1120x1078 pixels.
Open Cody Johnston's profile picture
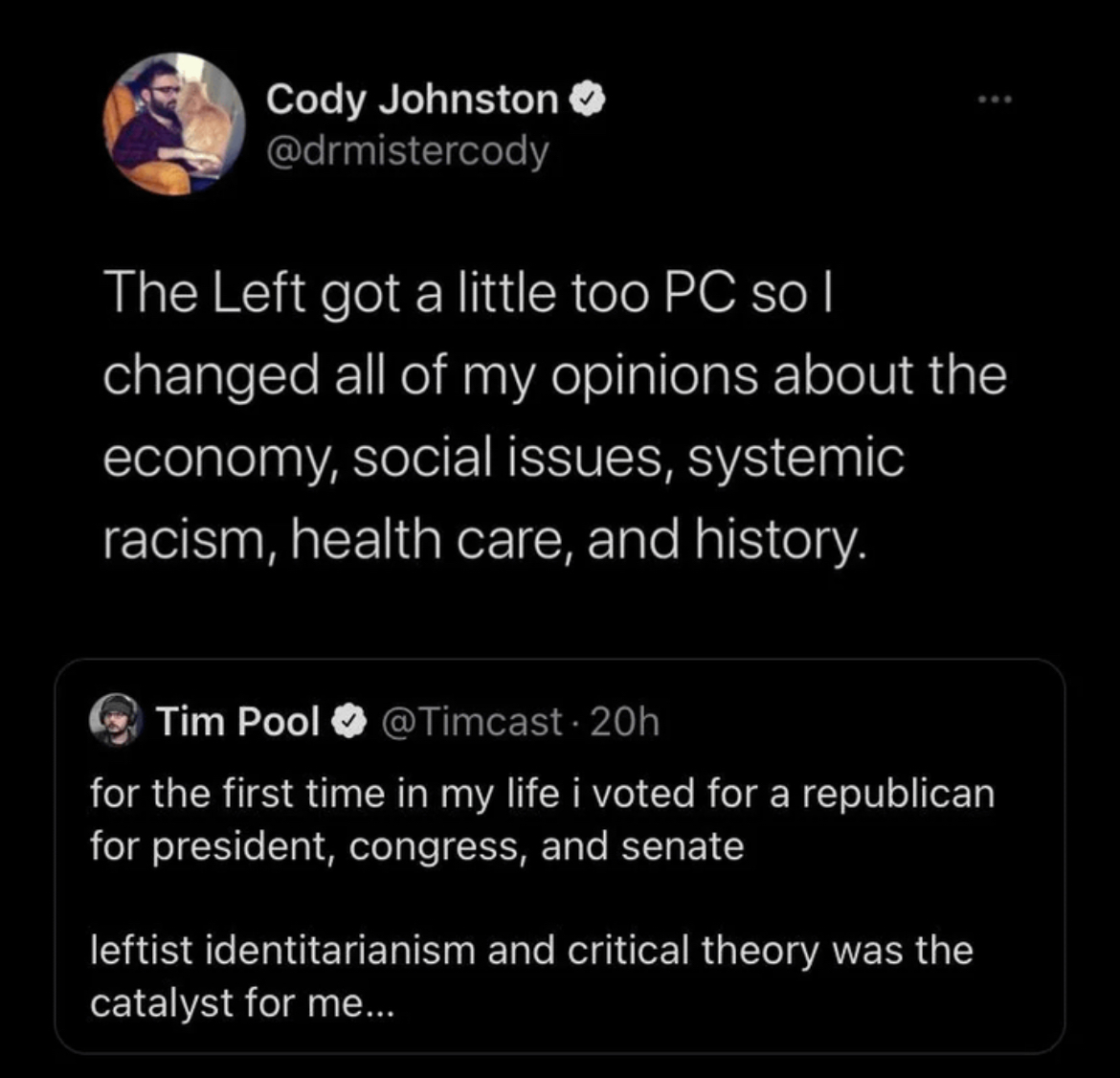(x=174, y=125)
